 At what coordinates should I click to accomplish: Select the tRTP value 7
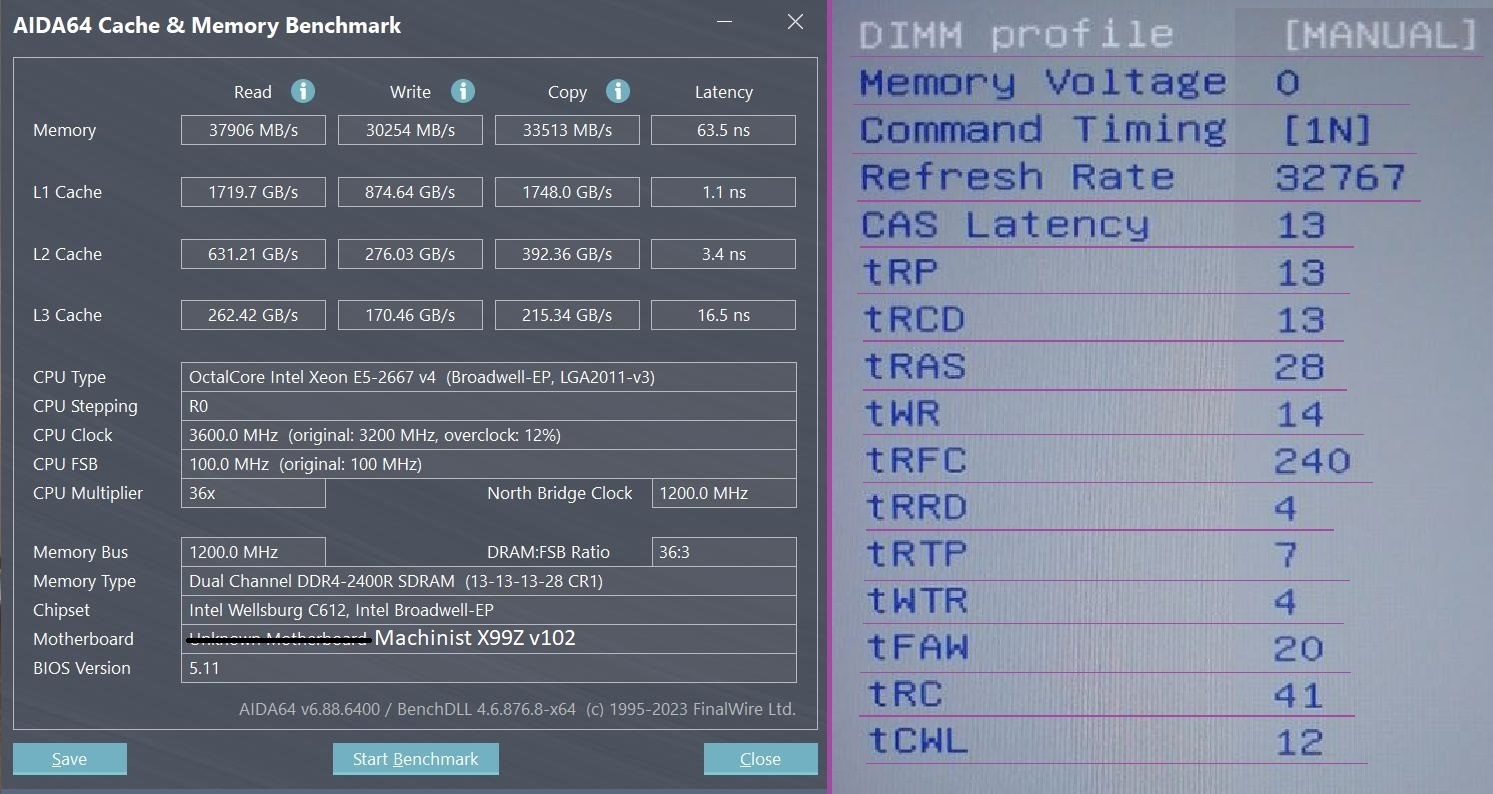[x=1287, y=554]
